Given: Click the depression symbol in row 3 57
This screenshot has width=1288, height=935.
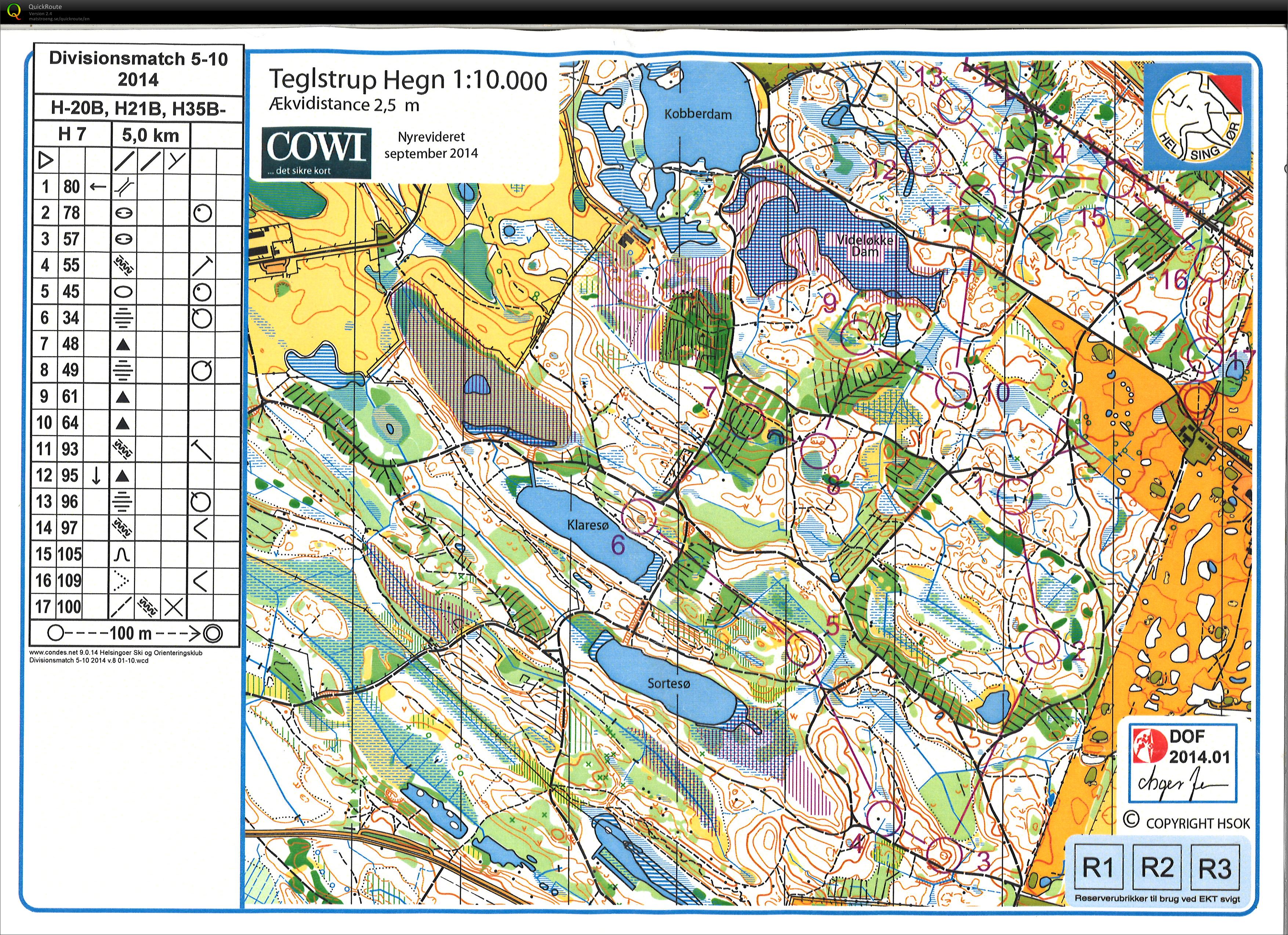Looking at the screenshot, I should (x=124, y=239).
